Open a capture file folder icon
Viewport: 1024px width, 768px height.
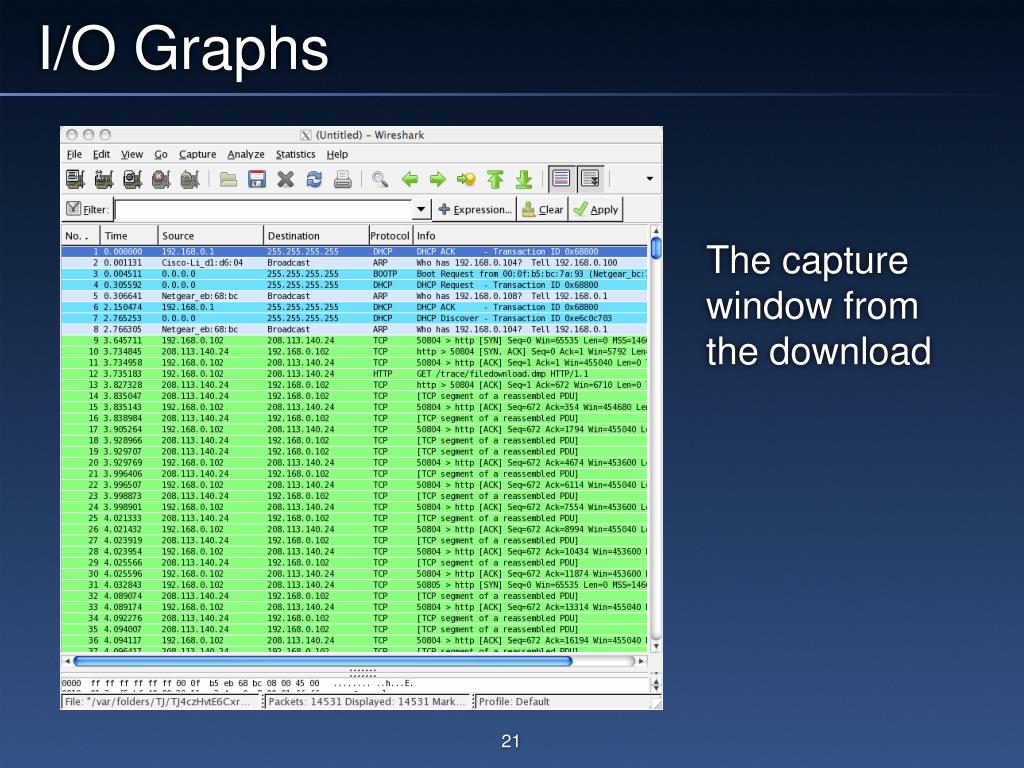click(228, 179)
